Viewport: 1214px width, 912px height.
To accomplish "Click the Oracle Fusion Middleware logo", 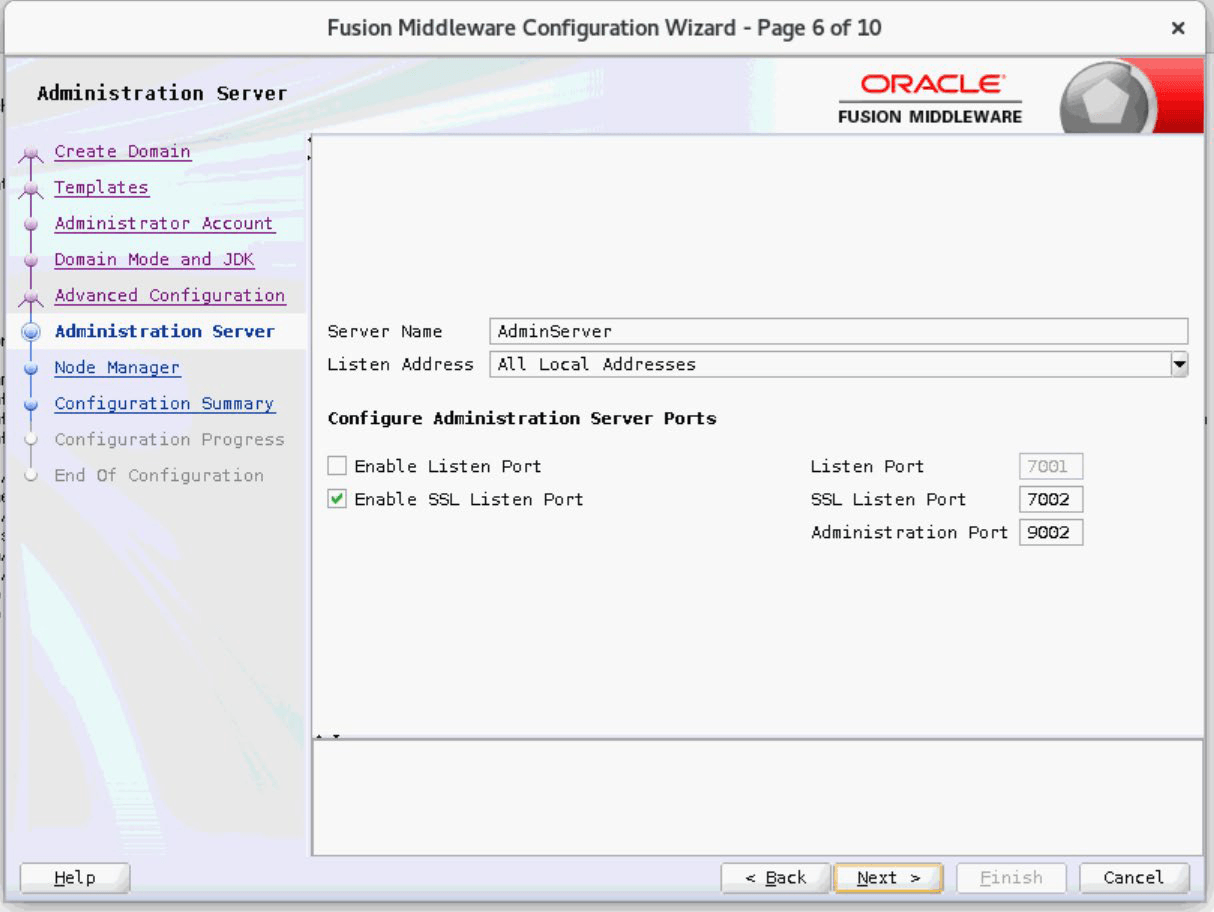I will pos(931,98).
